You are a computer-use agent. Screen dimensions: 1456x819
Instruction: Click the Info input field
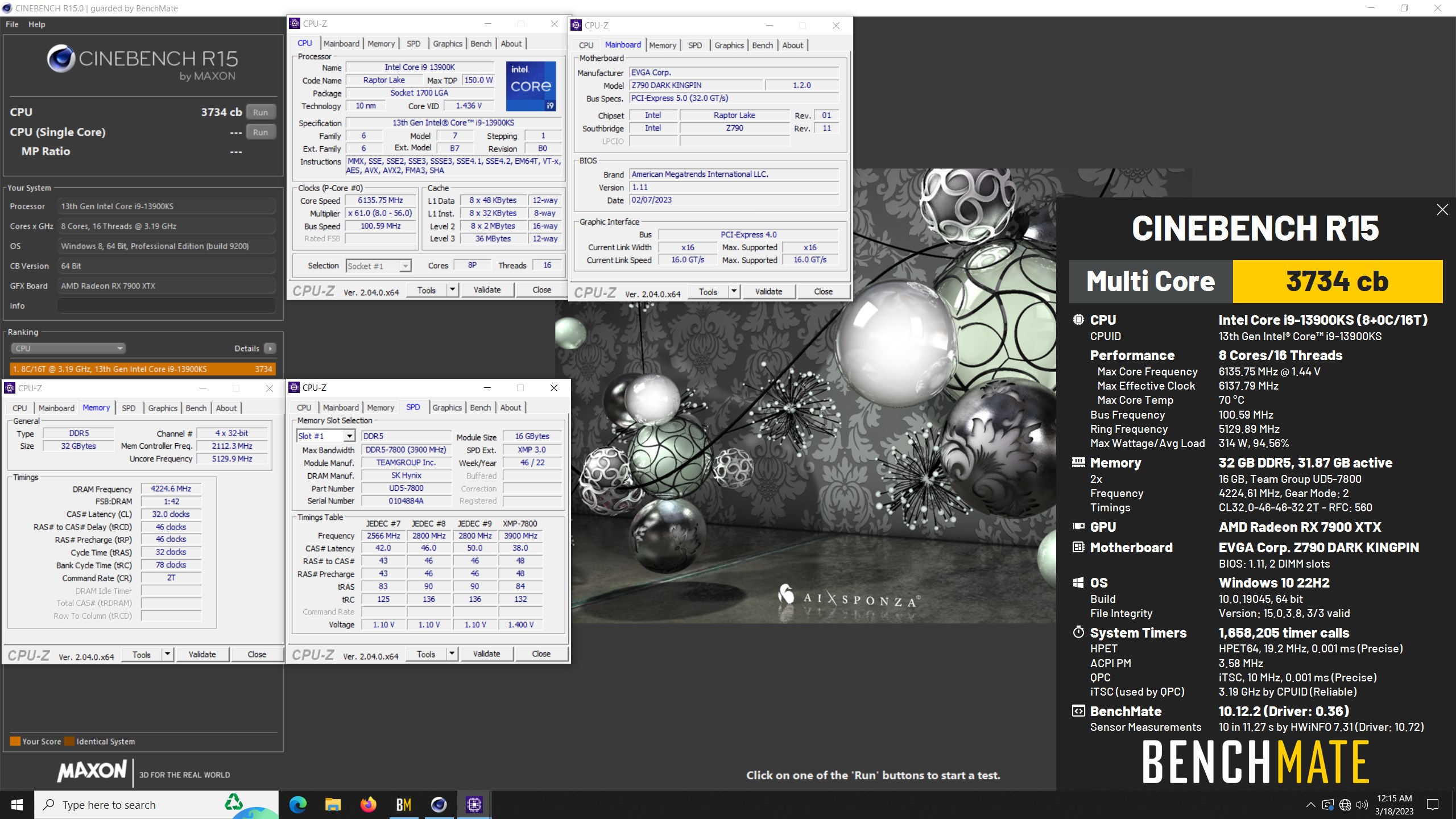pyautogui.click(x=166, y=305)
